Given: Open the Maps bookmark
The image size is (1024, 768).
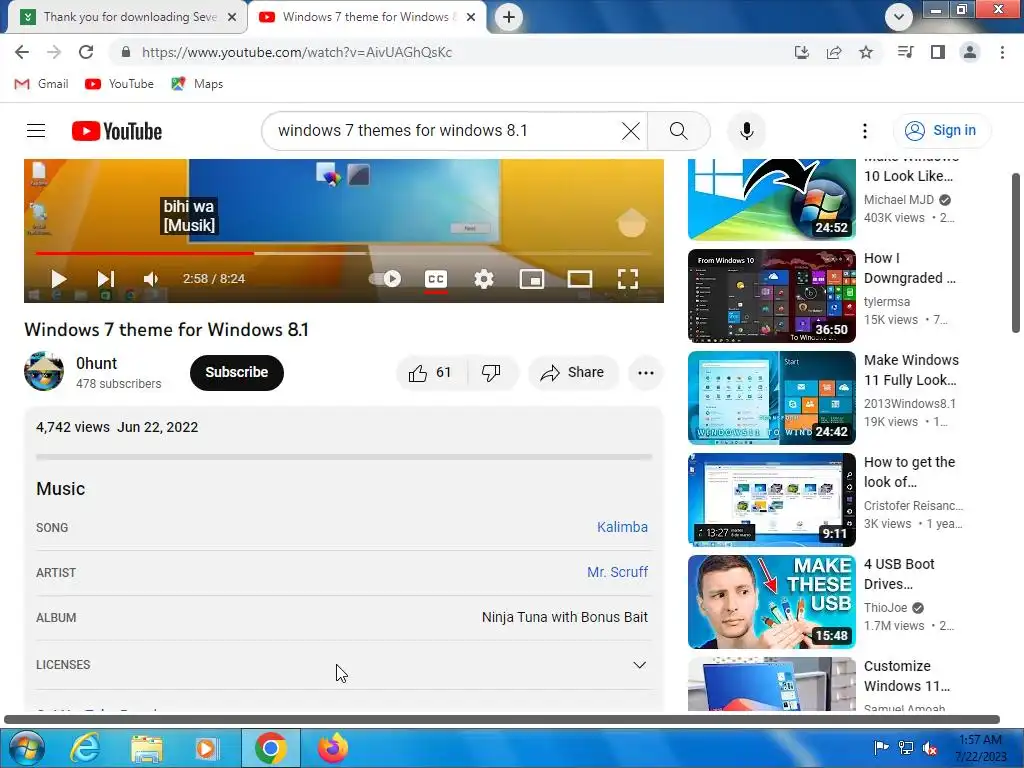Looking at the screenshot, I should coord(197,84).
